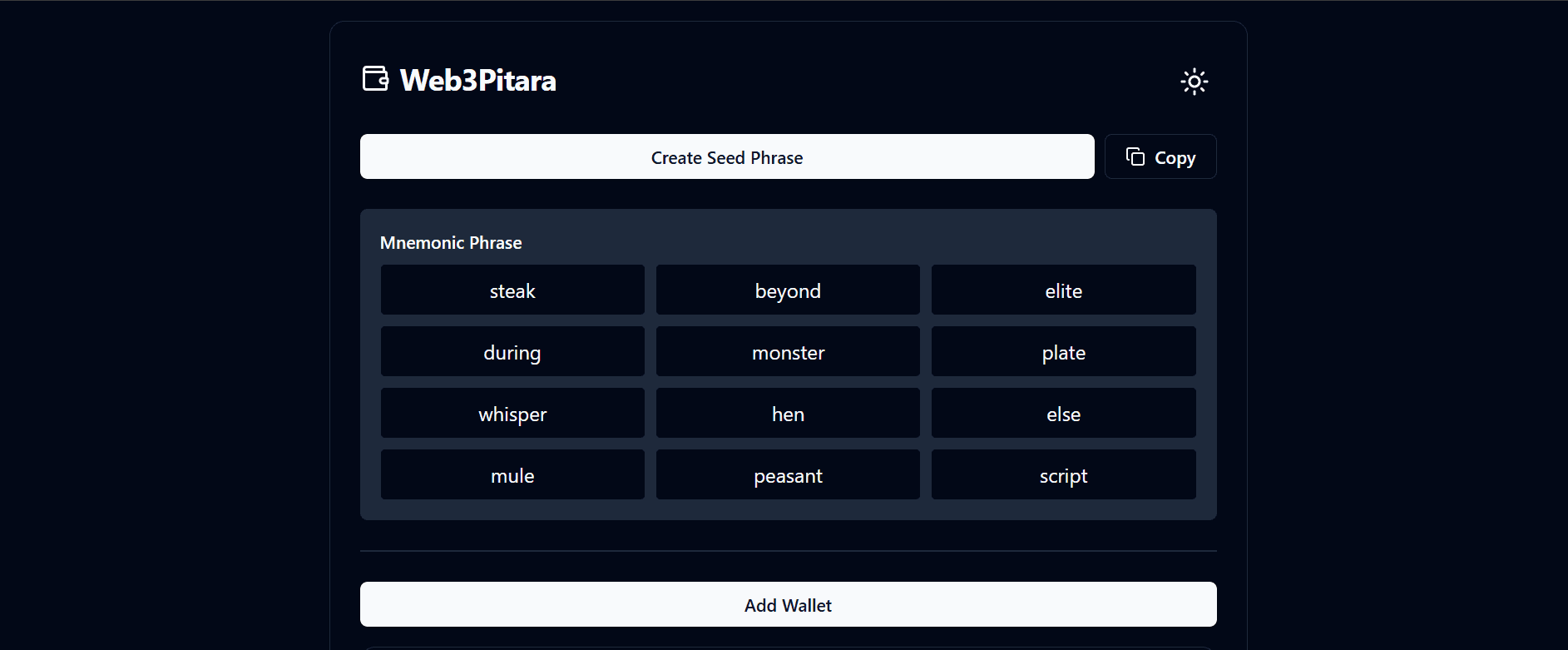This screenshot has width=1568, height=650.
Task: Tap the "whisper" mnemonic tile
Action: click(x=512, y=413)
